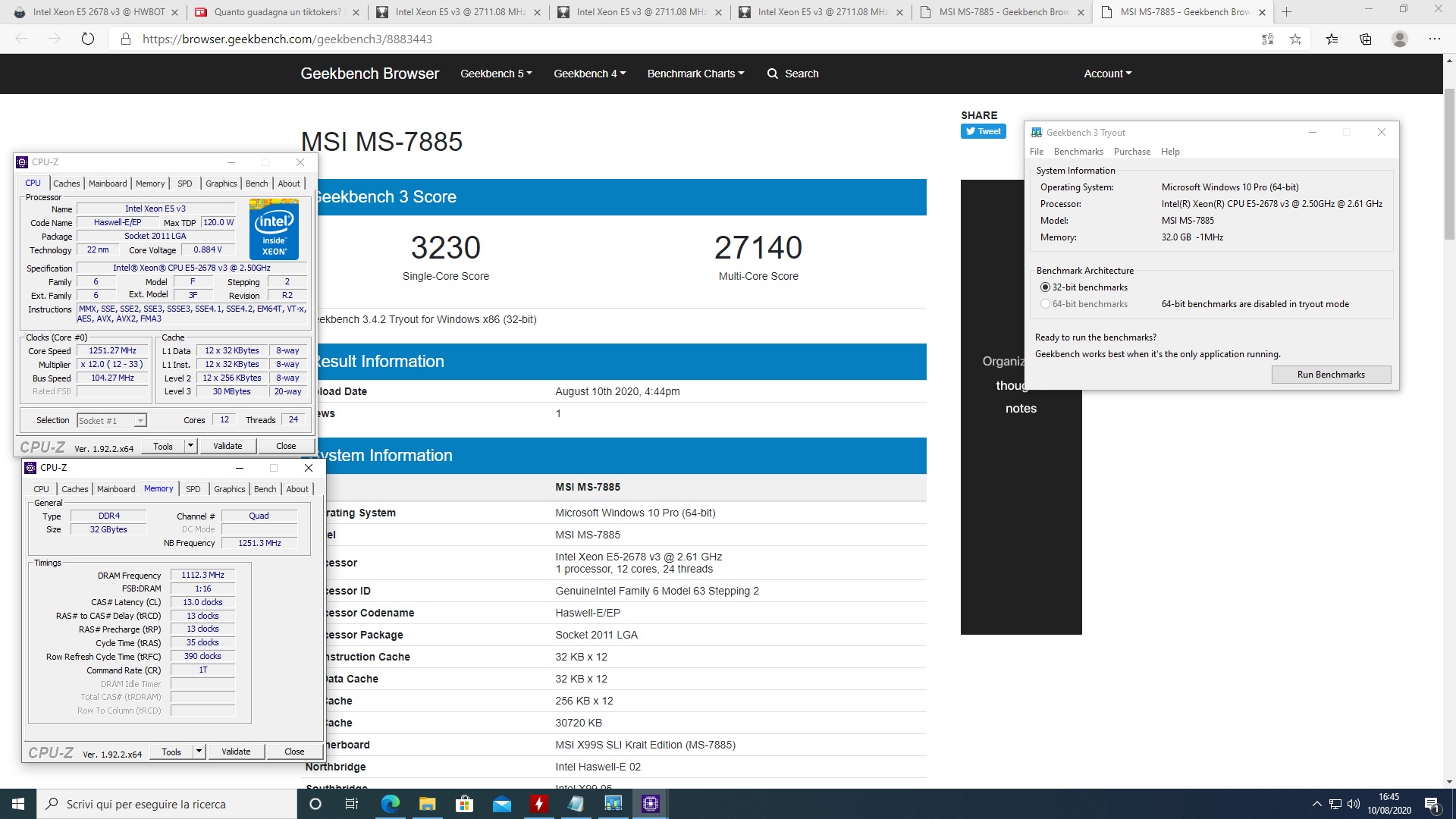
Task: Click the Run Benchmarks button
Action: pyautogui.click(x=1331, y=375)
